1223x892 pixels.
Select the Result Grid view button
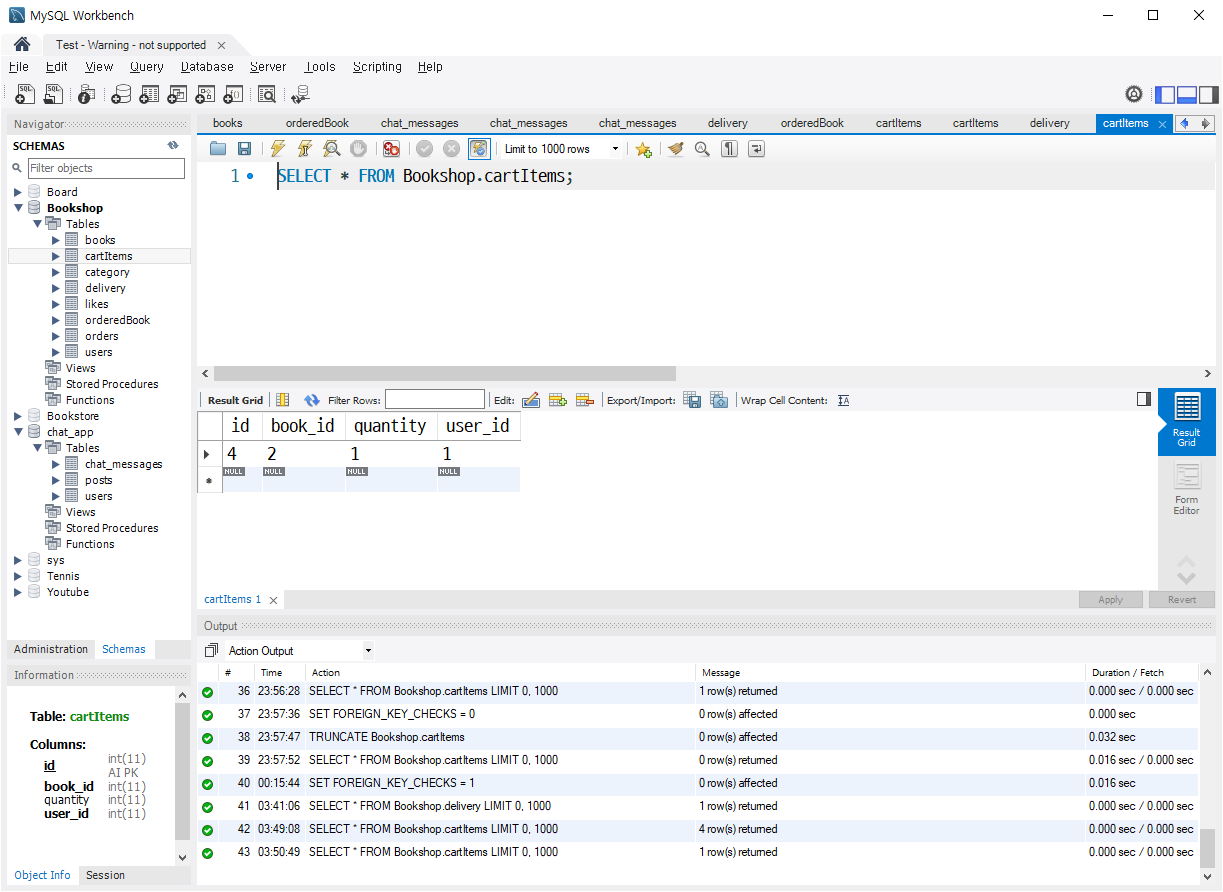point(1187,422)
